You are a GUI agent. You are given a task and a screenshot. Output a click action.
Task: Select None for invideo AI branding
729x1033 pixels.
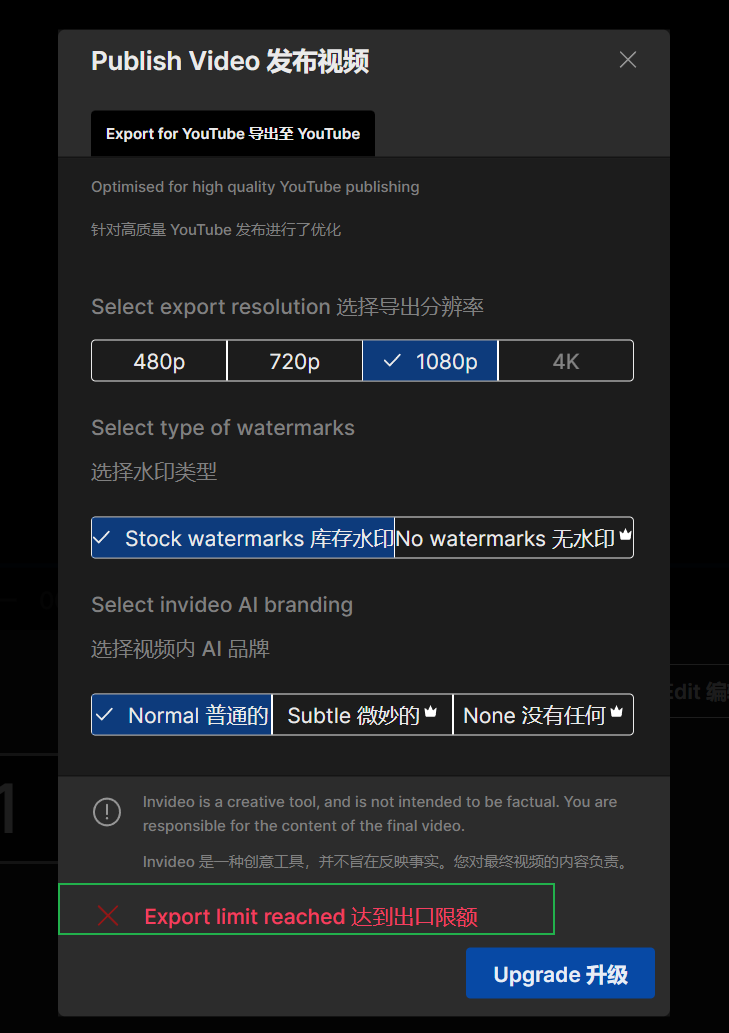click(x=543, y=715)
